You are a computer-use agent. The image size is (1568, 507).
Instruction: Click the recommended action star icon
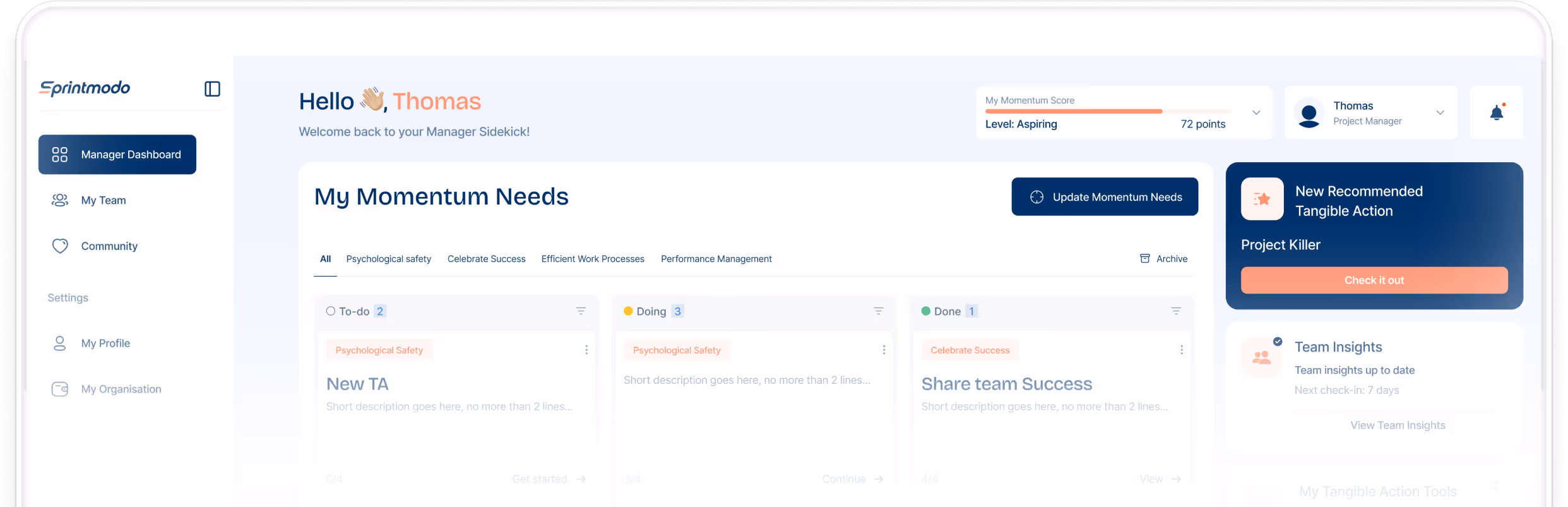click(x=1262, y=199)
